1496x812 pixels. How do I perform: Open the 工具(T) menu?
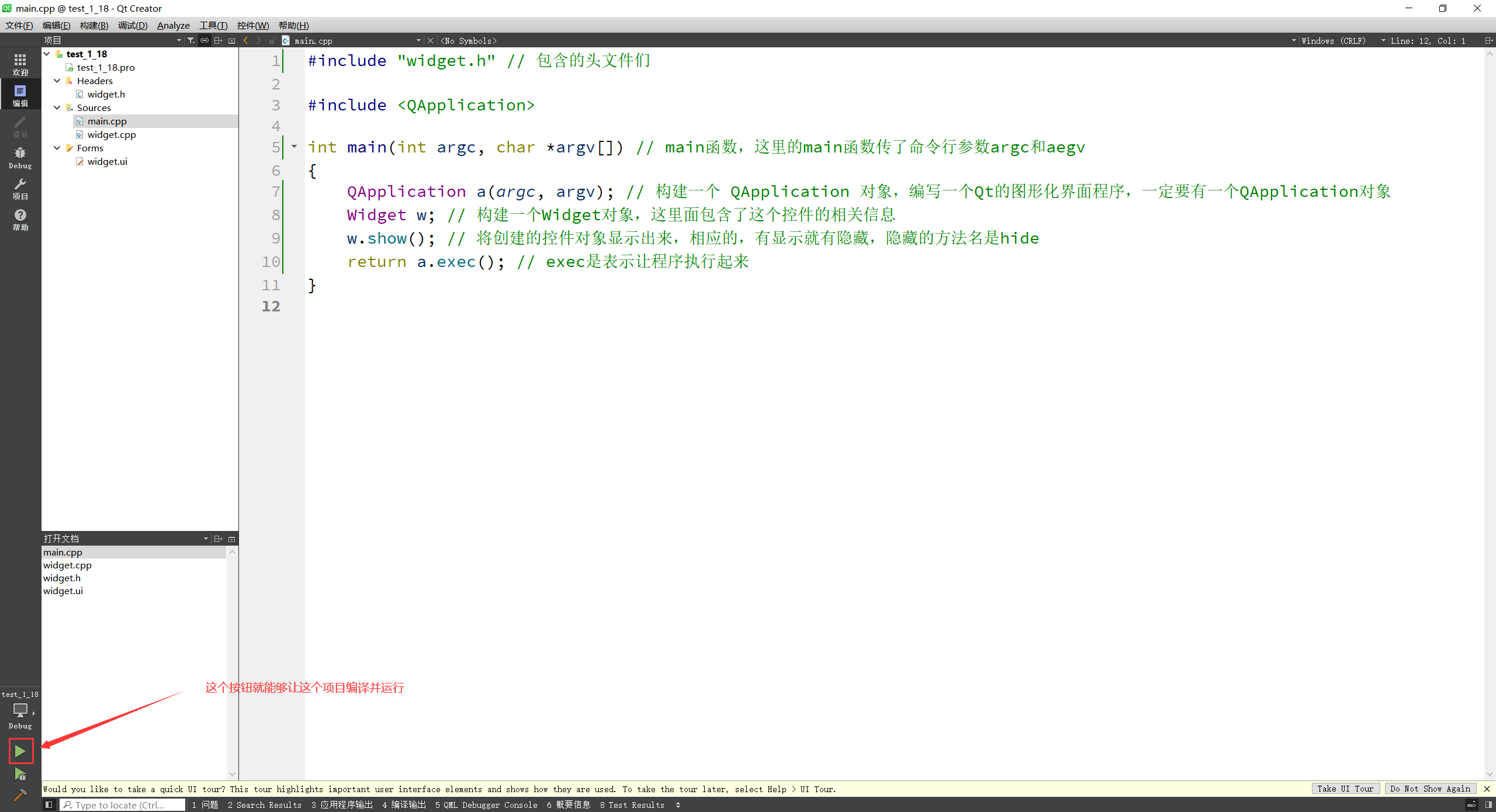point(213,25)
